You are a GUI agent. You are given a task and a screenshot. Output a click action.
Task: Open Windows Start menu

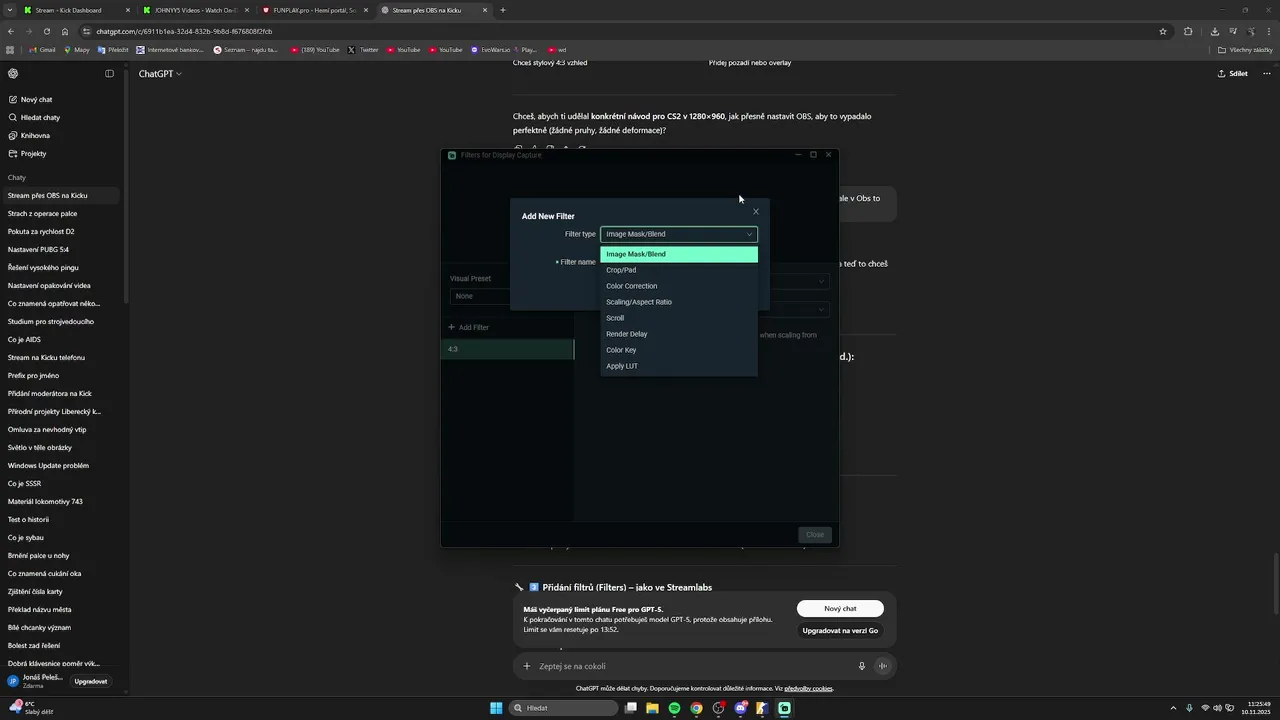pos(496,708)
